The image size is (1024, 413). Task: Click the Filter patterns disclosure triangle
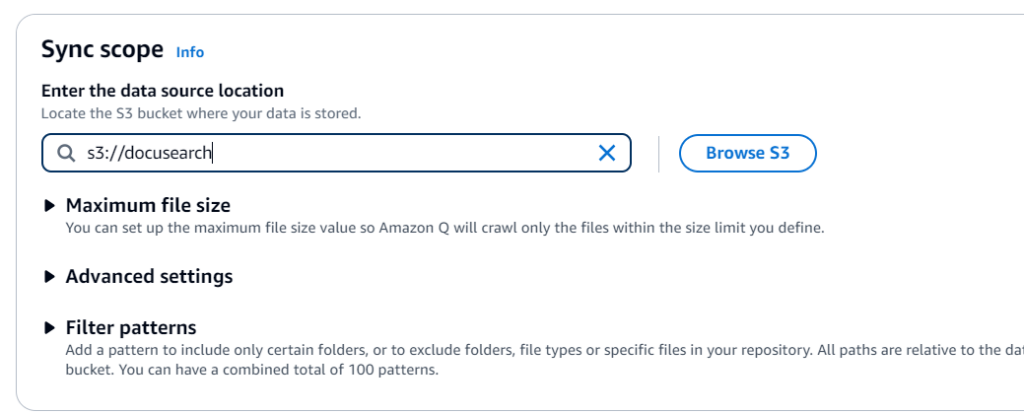(50, 327)
